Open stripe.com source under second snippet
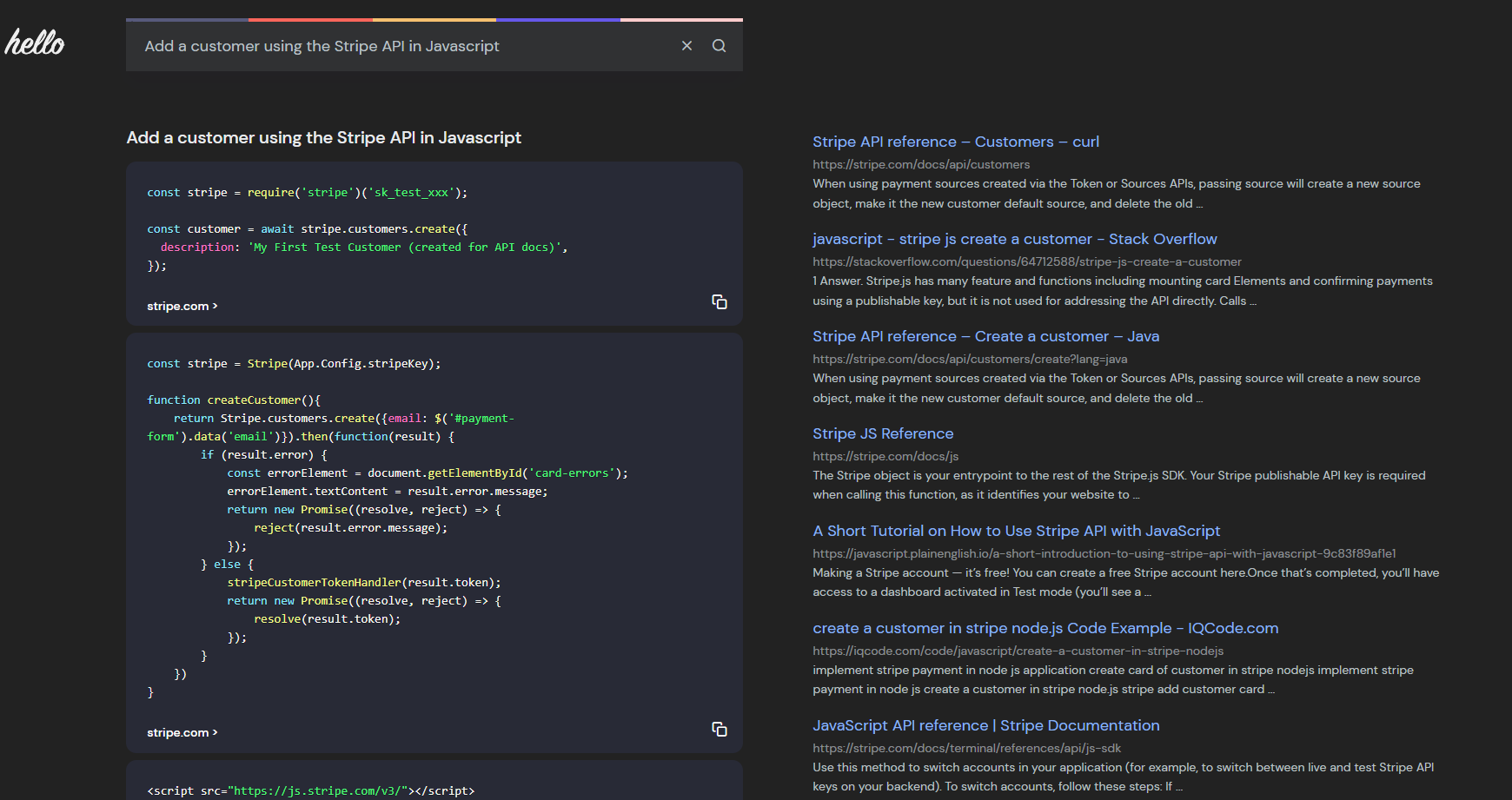Image resolution: width=1512 pixels, height=800 pixels. click(x=182, y=732)
